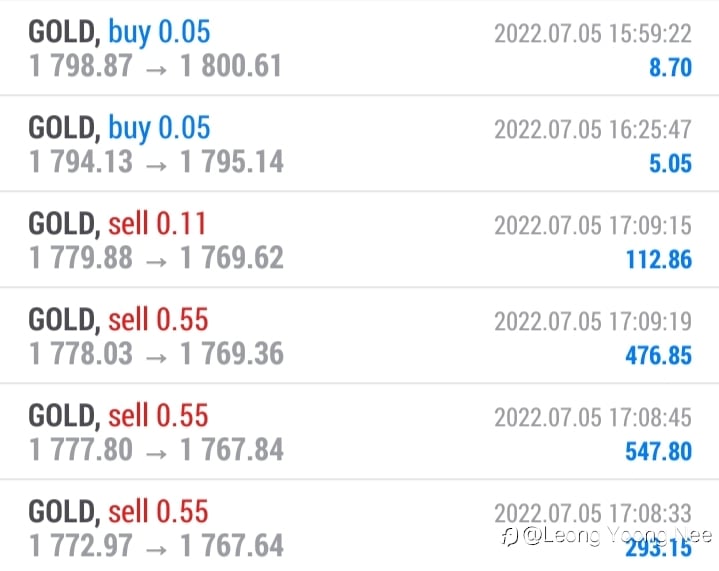Click the timestamp 2022.07.05 17:09:15
This screenshot has width=719, height=571.
pos(593,226)
